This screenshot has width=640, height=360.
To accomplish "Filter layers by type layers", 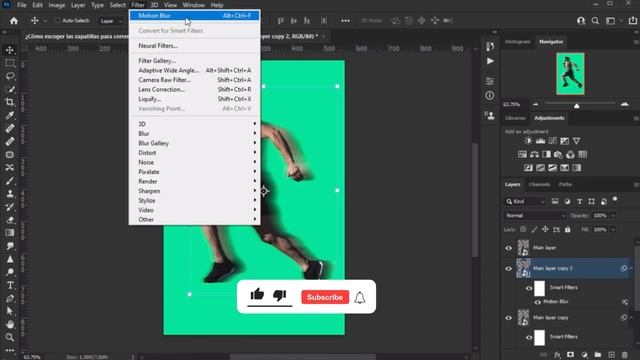I will [580, 201].
